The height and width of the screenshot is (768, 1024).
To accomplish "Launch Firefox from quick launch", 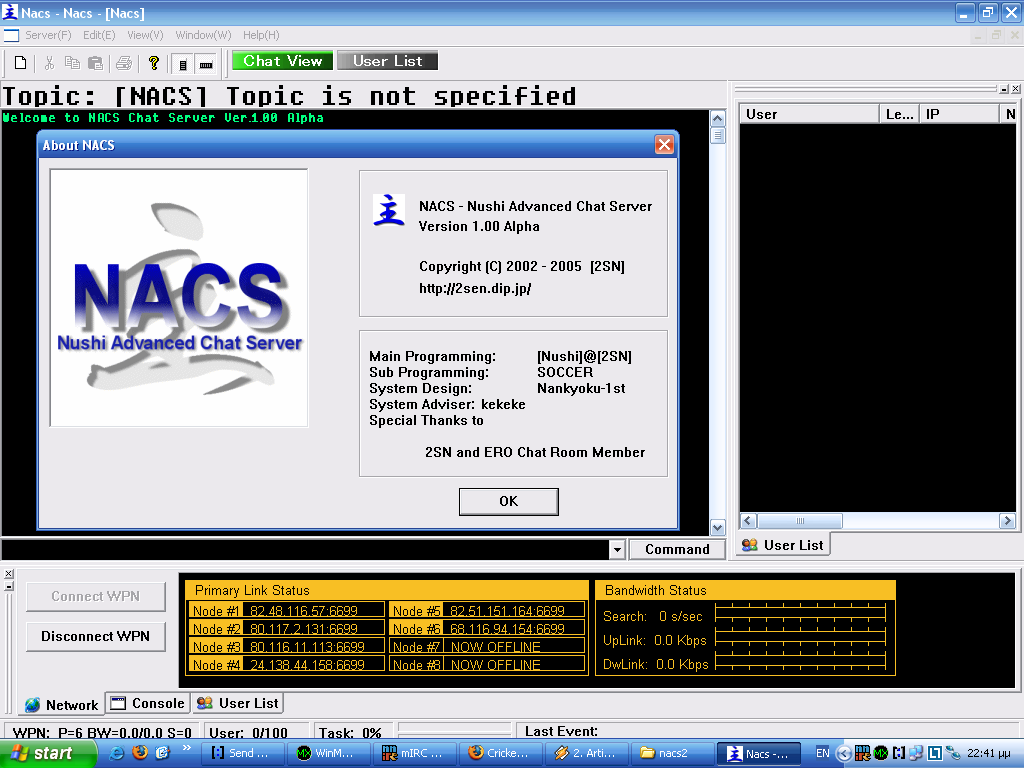I will click(140, 753).
